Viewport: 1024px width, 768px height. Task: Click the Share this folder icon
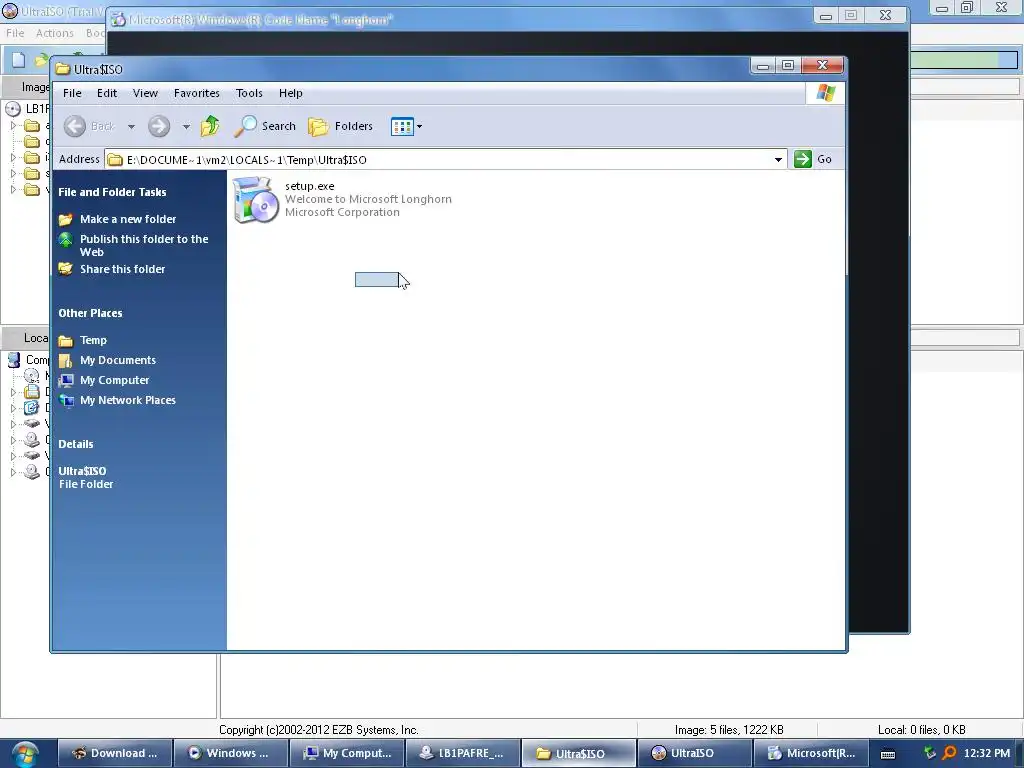[x=65, y=269]
